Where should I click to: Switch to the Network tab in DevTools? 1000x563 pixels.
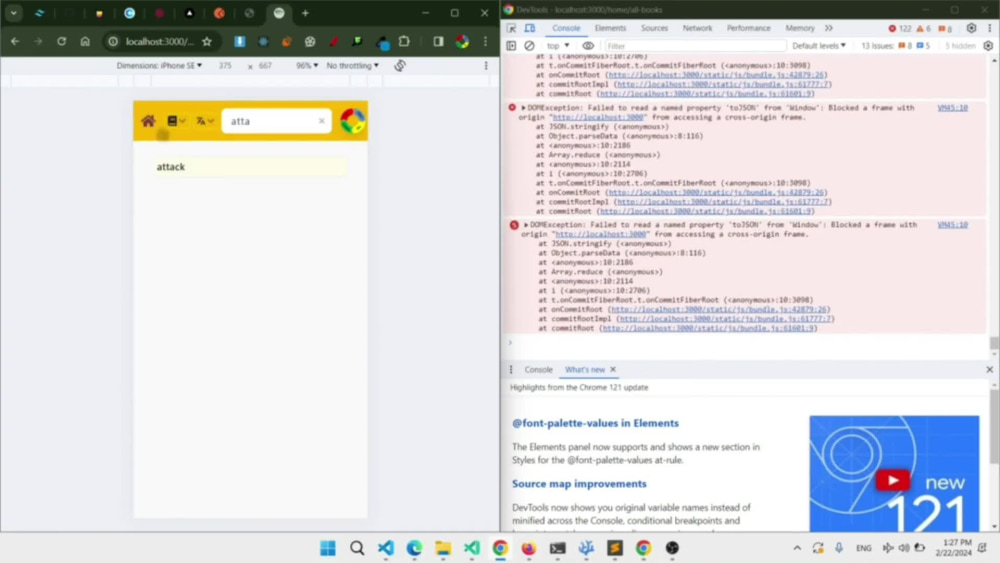(x=697, y=28)
